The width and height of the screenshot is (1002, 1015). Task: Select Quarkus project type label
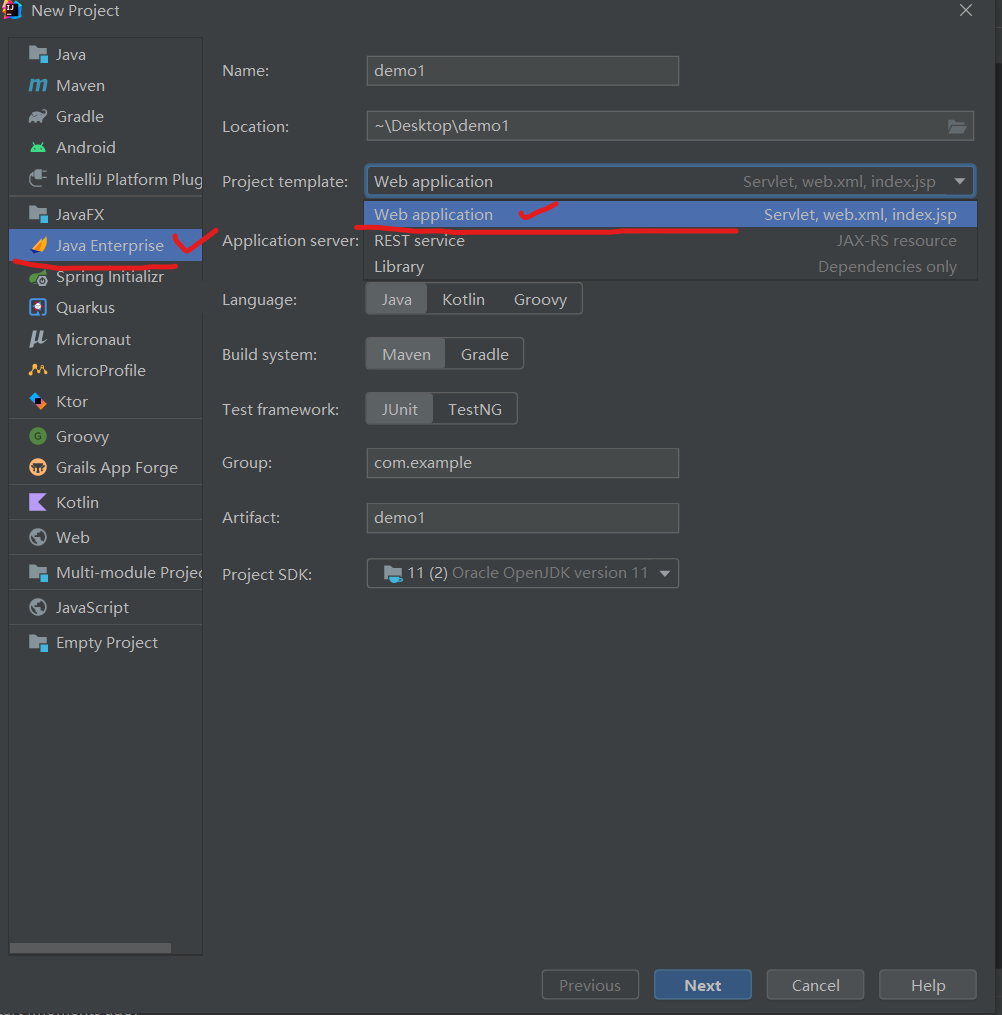(85, 307)
